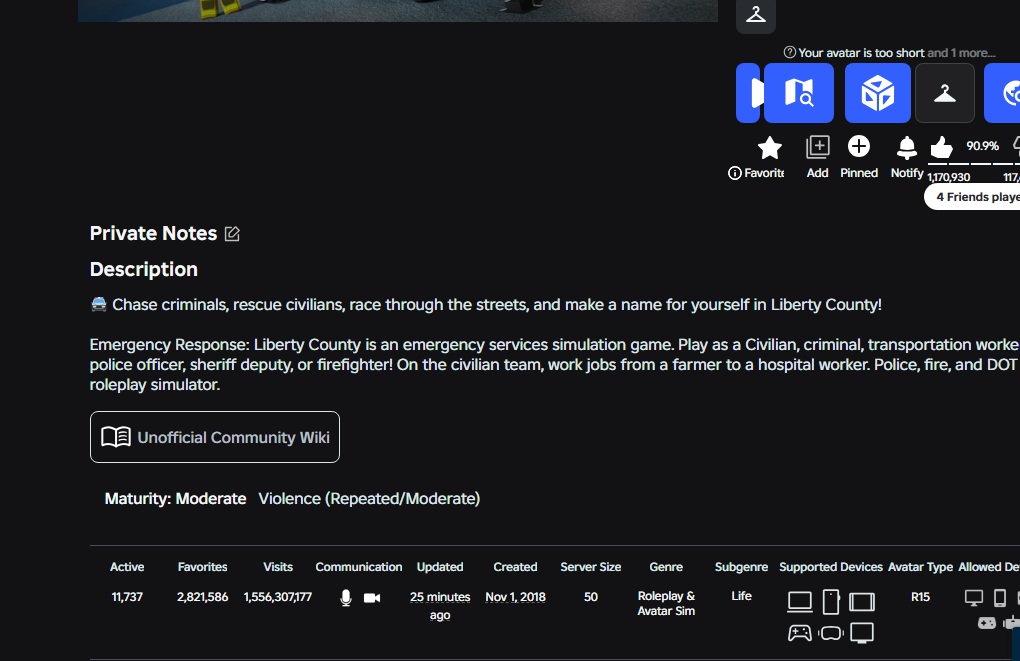Viewport: 1020px width, 661px height.
Task: Click the Maturity: Moderate label
Action: (176, 499)
